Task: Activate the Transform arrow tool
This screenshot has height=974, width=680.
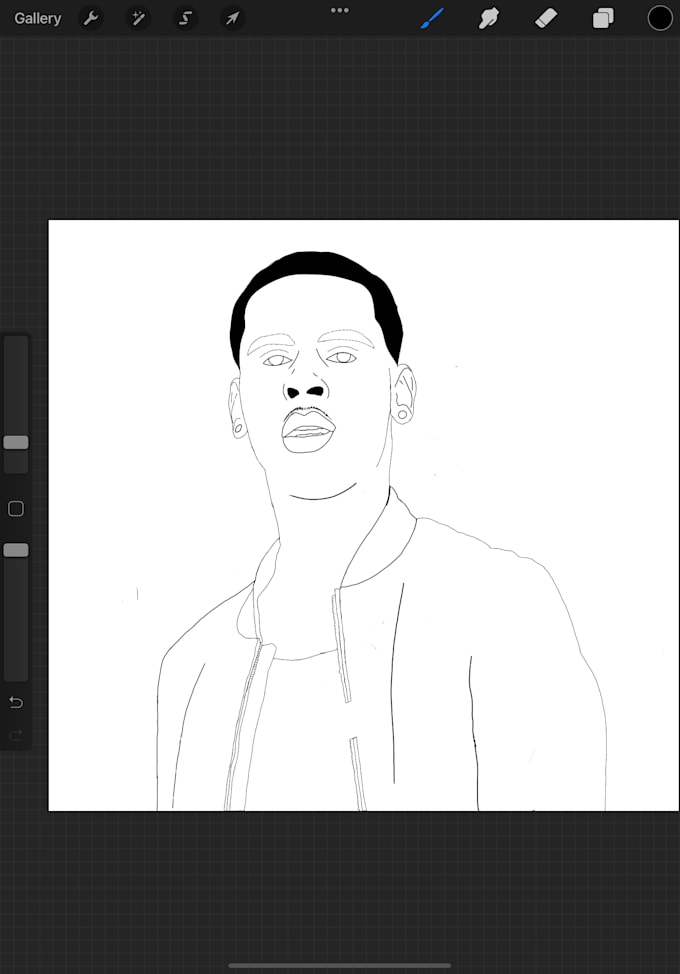Action: (232, 19)
